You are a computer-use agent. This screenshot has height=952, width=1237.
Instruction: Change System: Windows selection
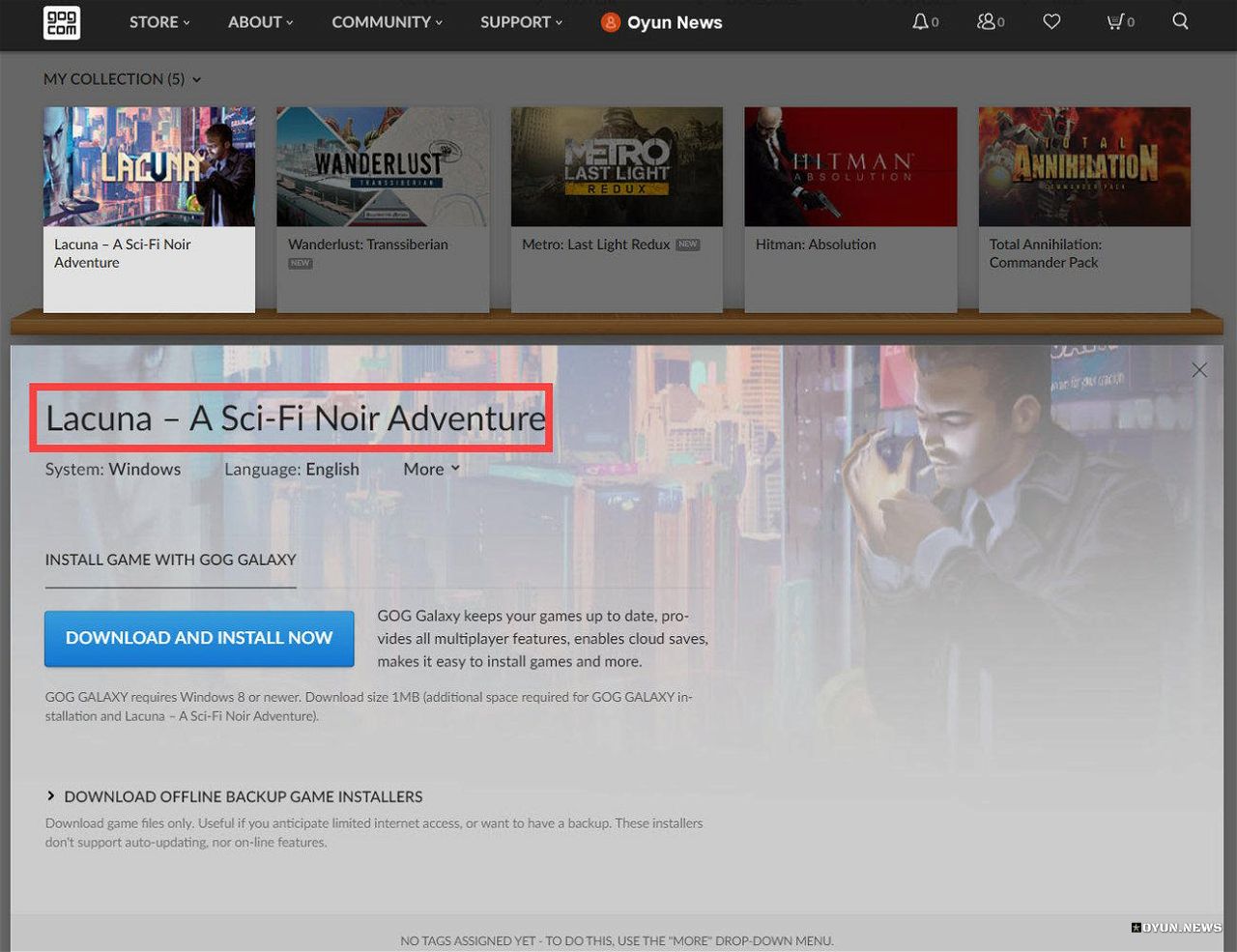(113, 469)
